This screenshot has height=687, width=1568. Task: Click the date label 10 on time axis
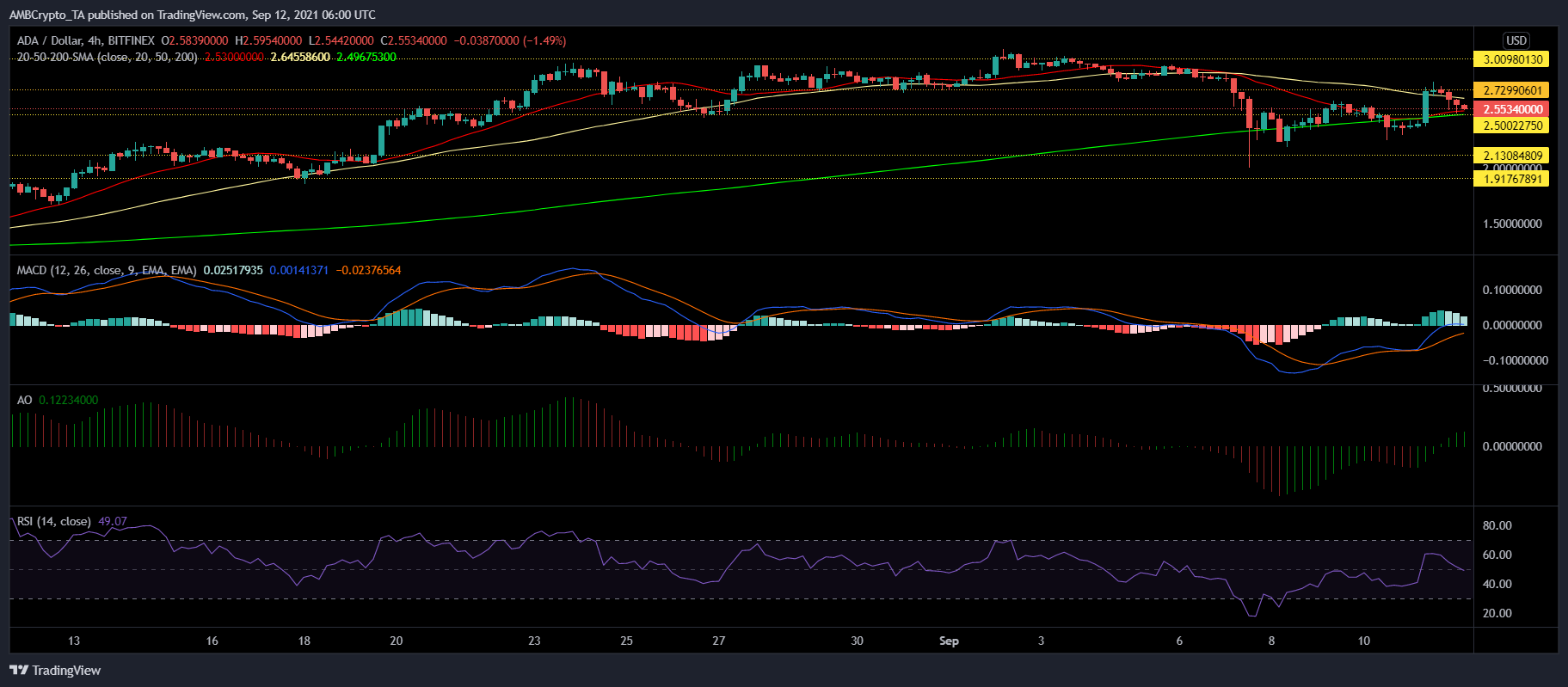click(x=1364, y=641)
